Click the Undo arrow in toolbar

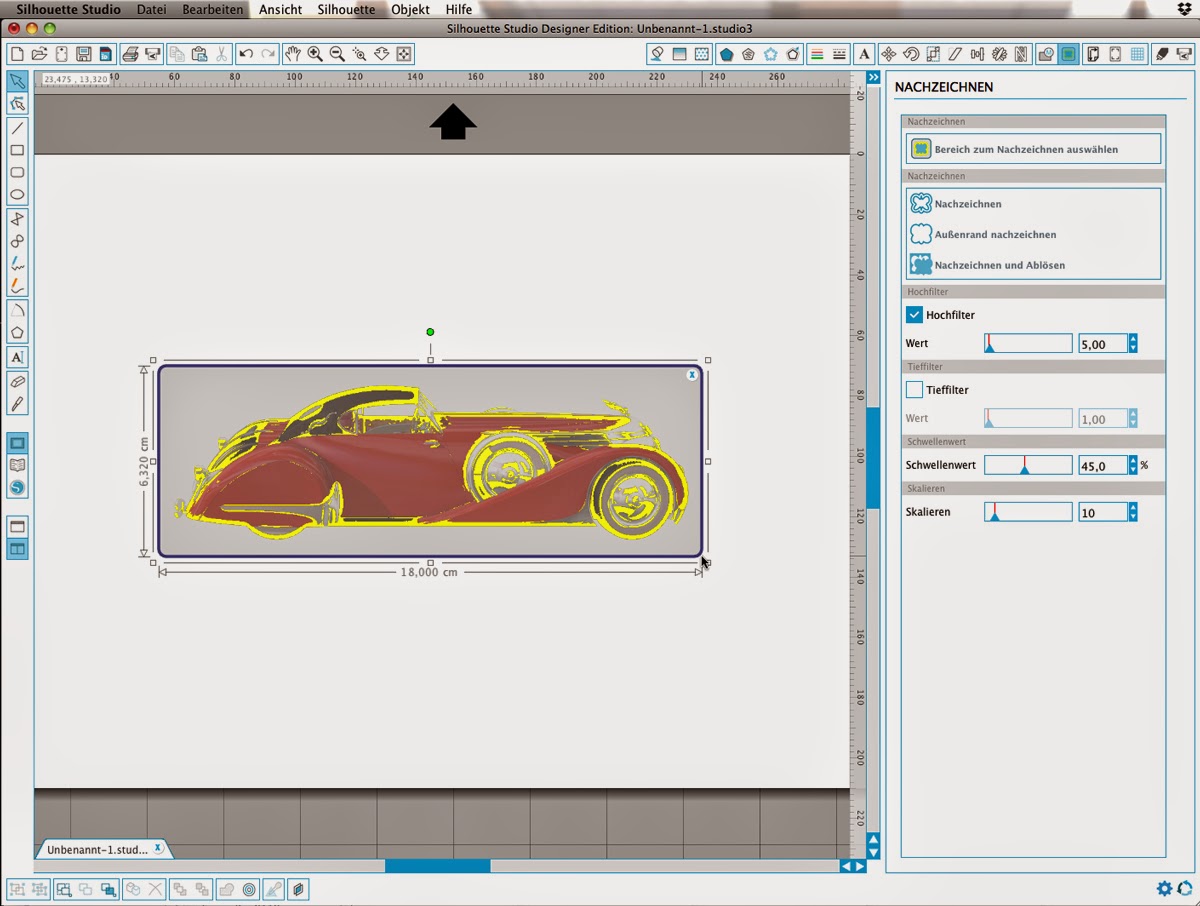(x=246, y=54)
